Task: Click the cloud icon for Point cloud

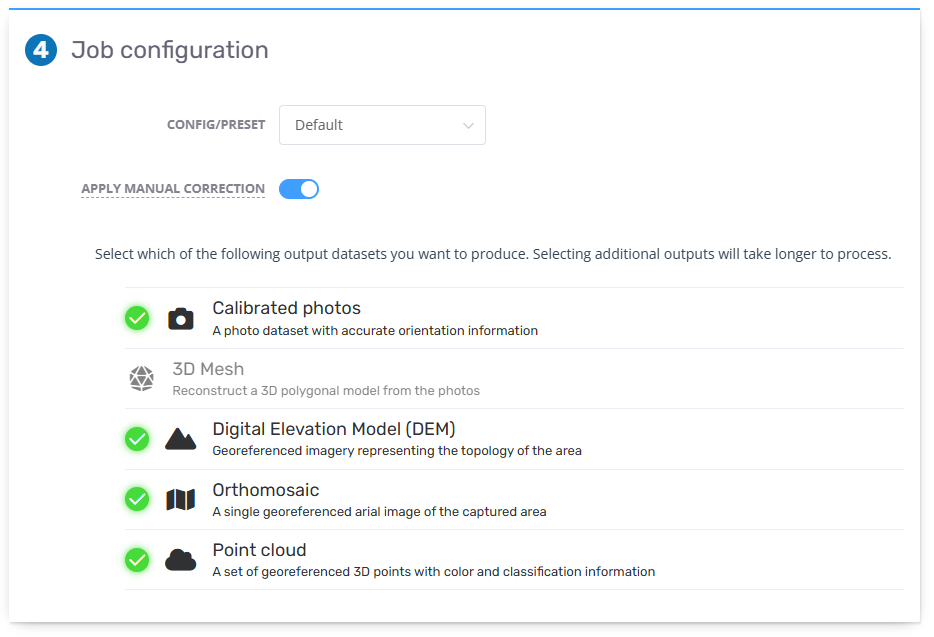Action: point(180,560)
